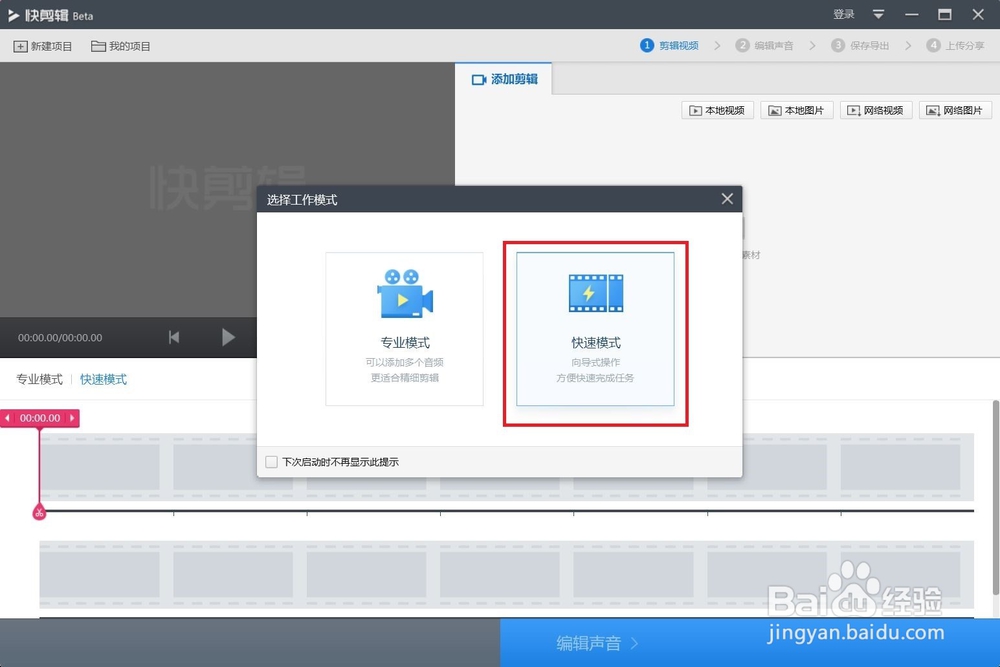Step timeline marker backward with left arrow

7,418
